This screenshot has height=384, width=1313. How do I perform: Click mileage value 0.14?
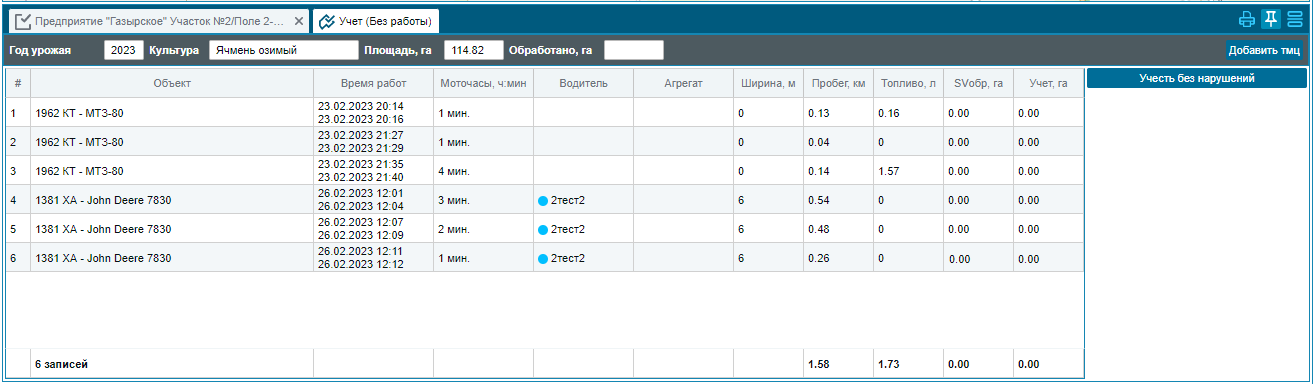click(819, 171)
